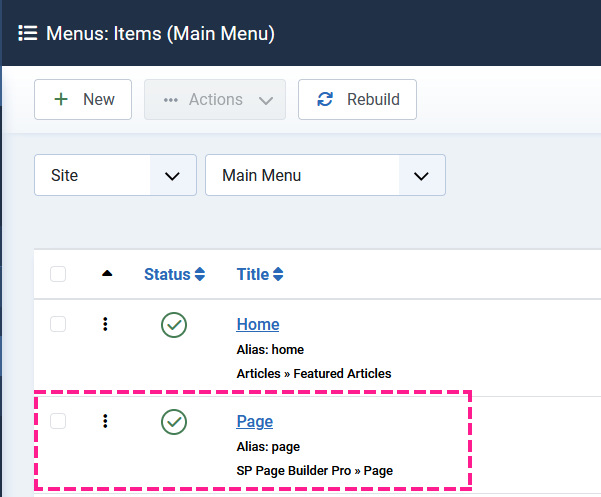Check the Page menu item checkbox
The image size is (601, 497).
[58, 422]
